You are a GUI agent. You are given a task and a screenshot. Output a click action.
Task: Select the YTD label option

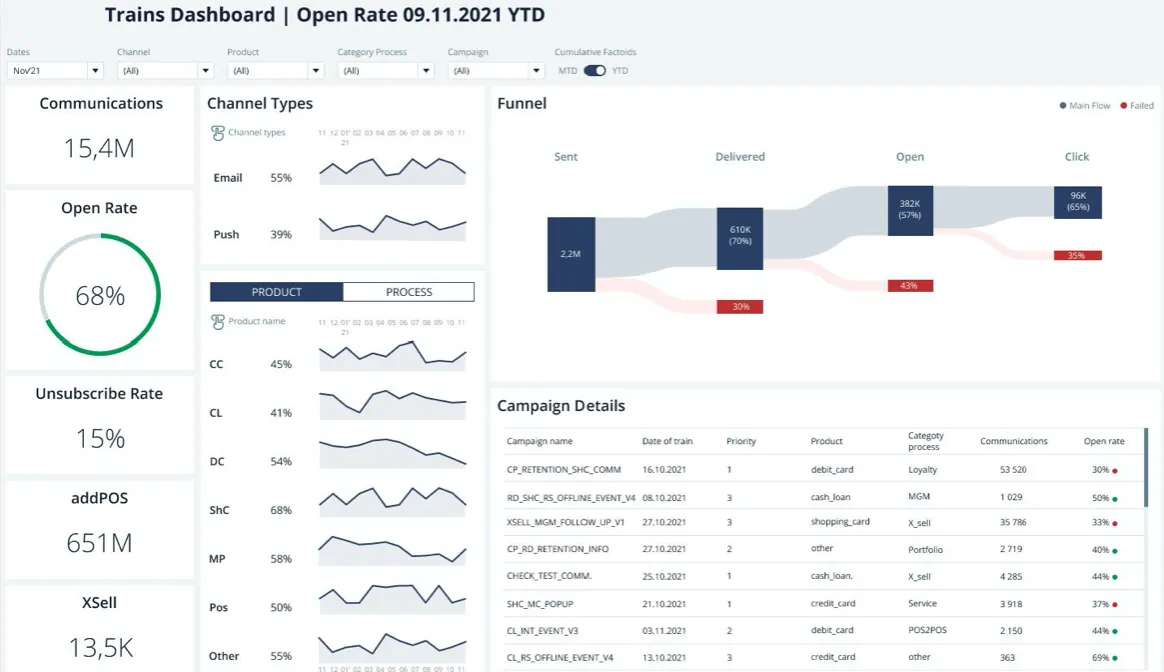pyautogui.click(x=620, y=71)
